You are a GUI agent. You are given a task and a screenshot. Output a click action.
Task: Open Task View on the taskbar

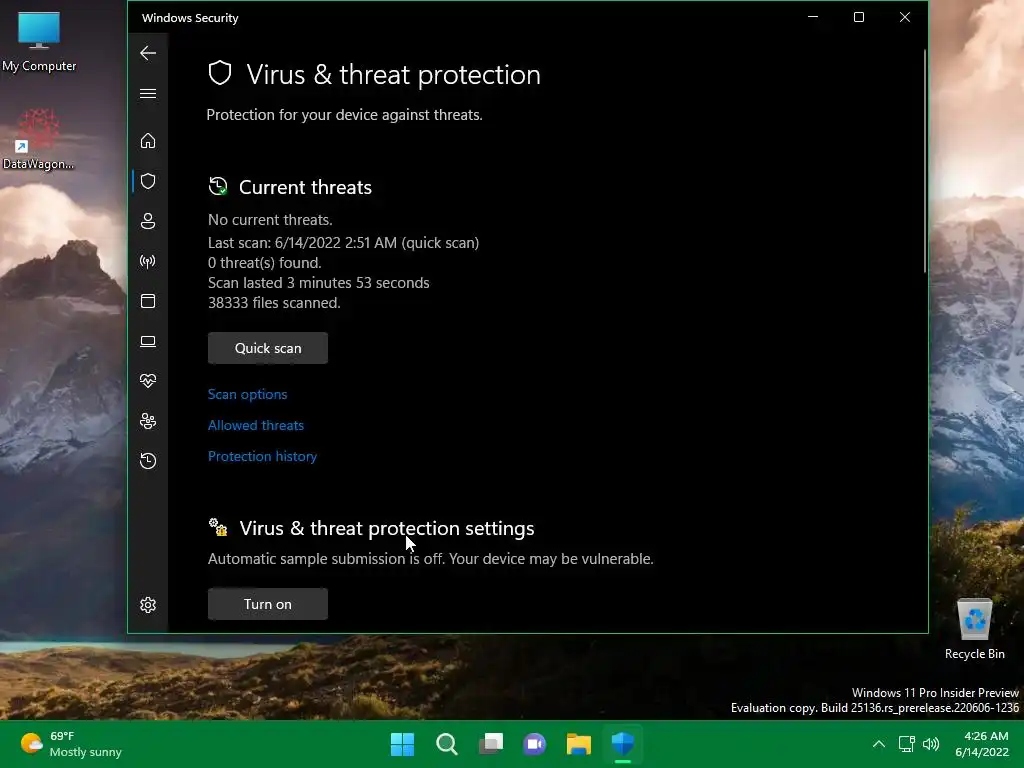tap(490, 744)
